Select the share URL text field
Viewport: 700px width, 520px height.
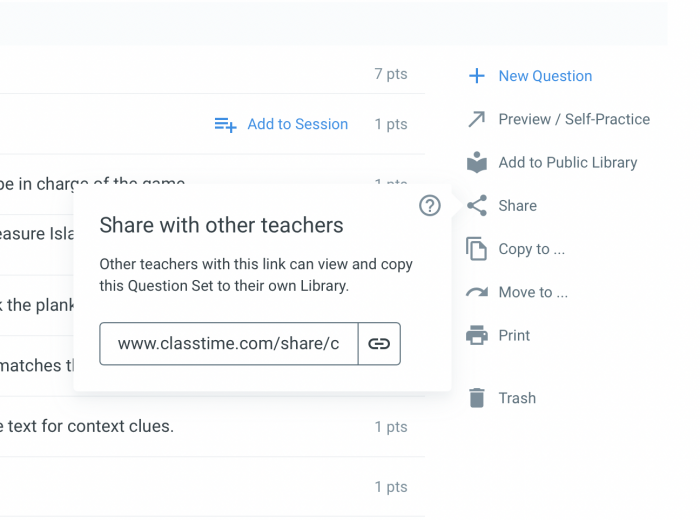[x=229, y=344]
